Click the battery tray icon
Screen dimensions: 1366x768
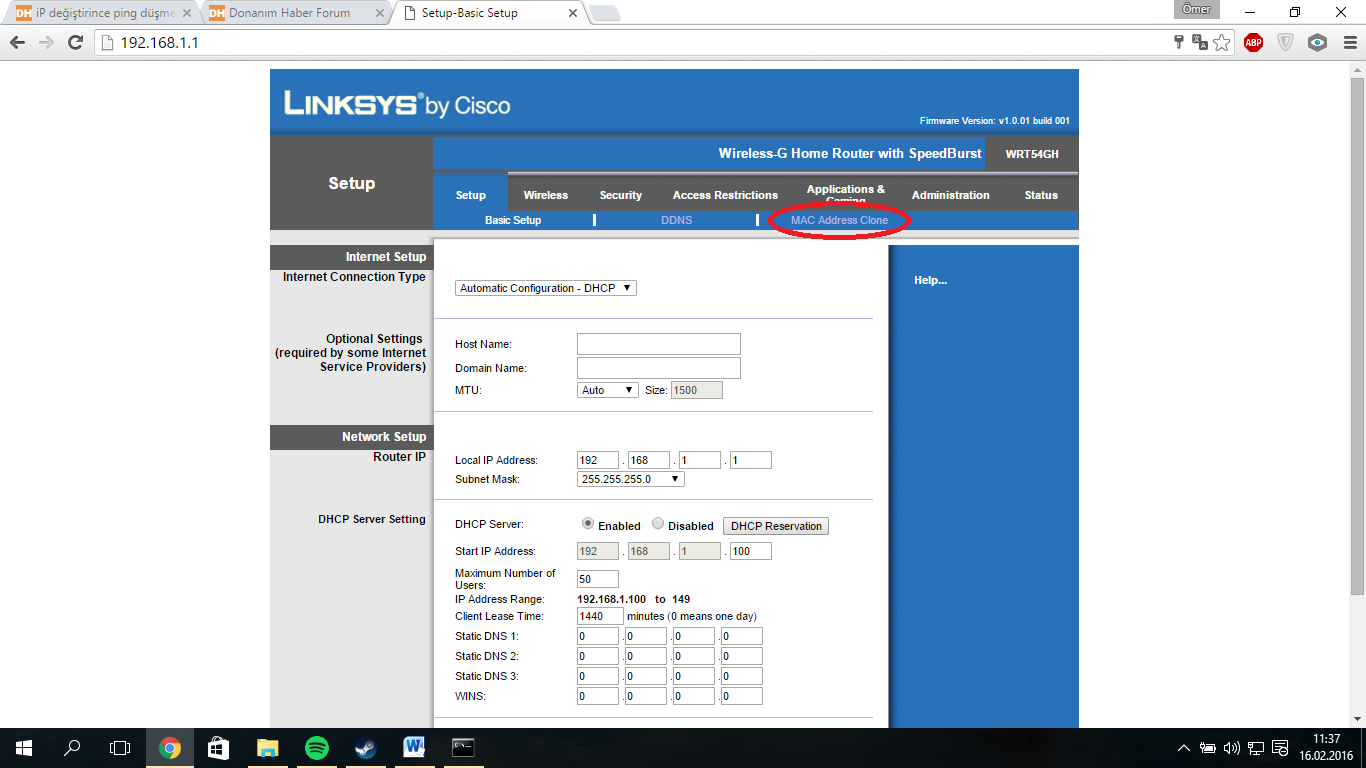click(1208, 747)
